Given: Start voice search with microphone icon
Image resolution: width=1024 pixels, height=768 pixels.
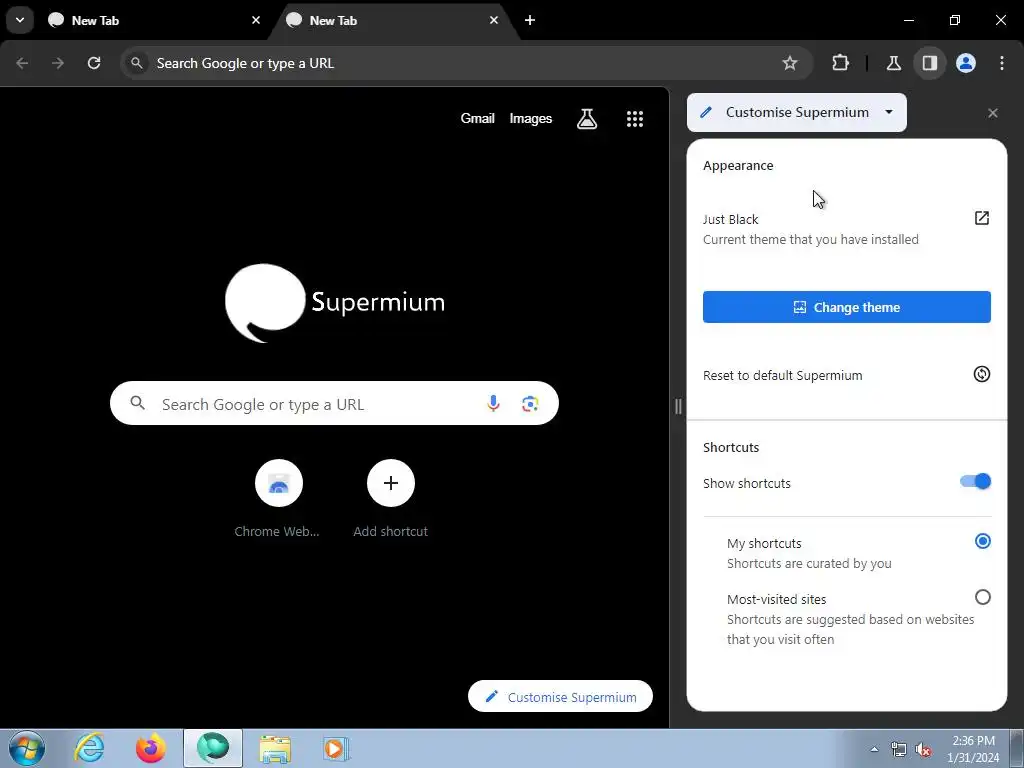Looking at the screenshot, I should coord(493,404).
